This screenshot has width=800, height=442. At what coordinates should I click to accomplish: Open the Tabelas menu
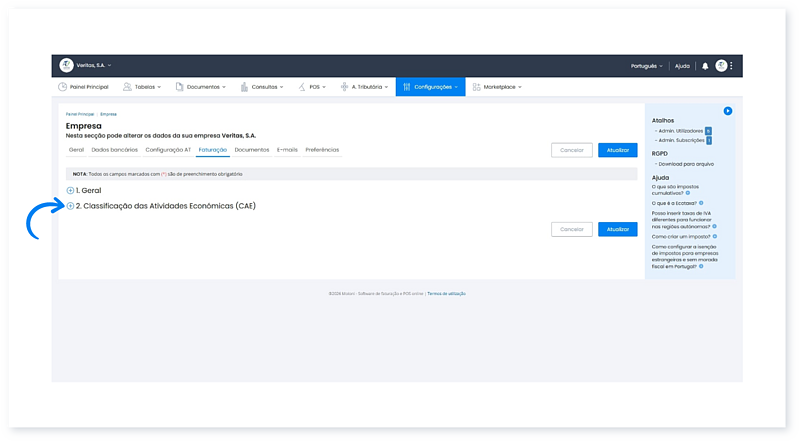pos(145,87)
